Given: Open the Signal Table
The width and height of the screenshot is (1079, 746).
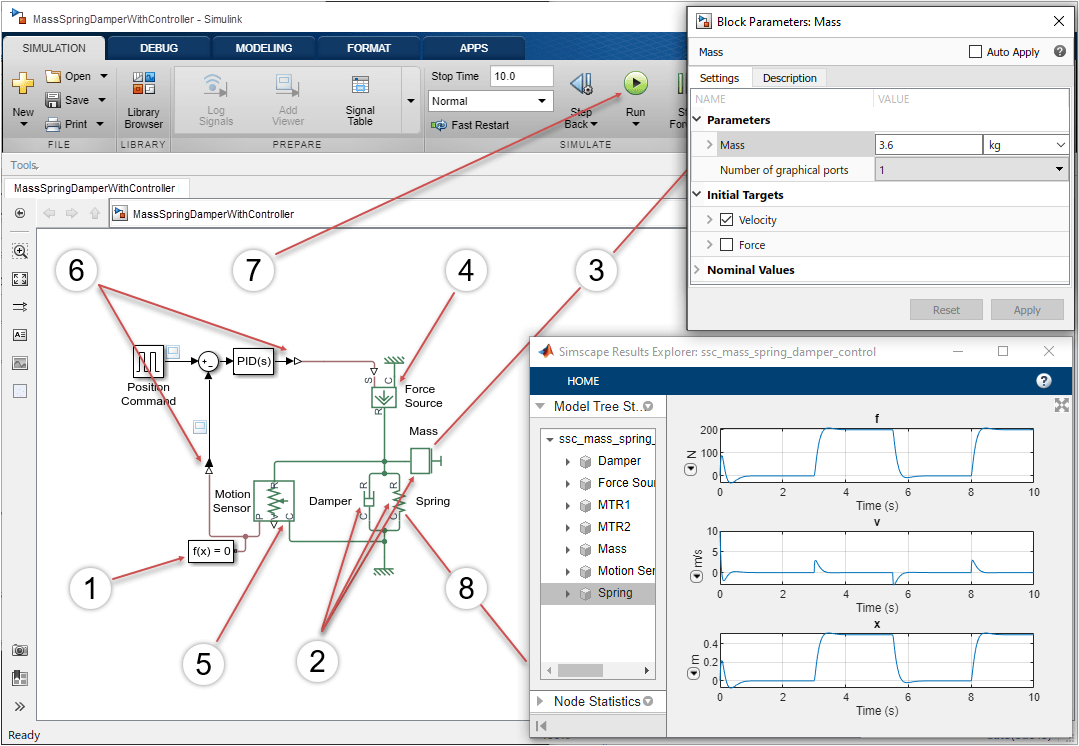Looking at the screenshot, I should click(360, 100).
